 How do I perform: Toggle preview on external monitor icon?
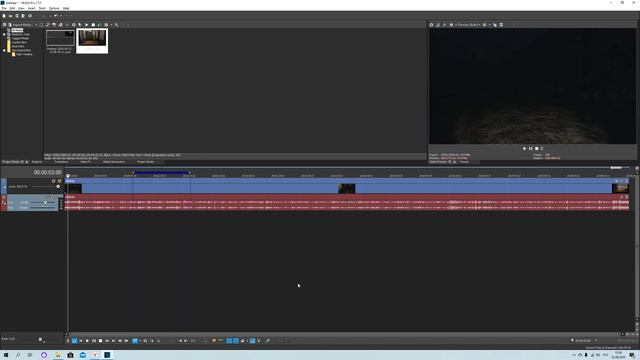[438, 25]
